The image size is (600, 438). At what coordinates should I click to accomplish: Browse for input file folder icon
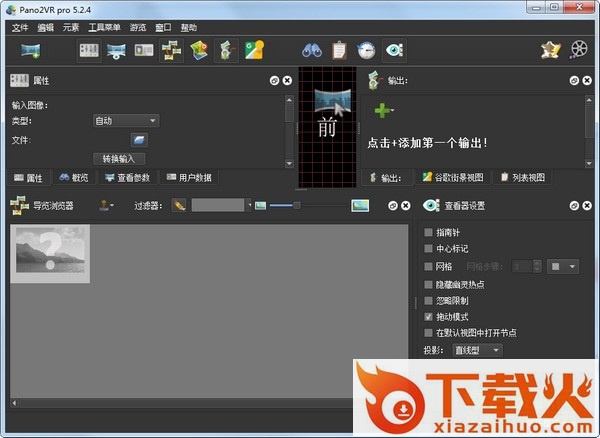pyautogui.click(x=139, y=140)
